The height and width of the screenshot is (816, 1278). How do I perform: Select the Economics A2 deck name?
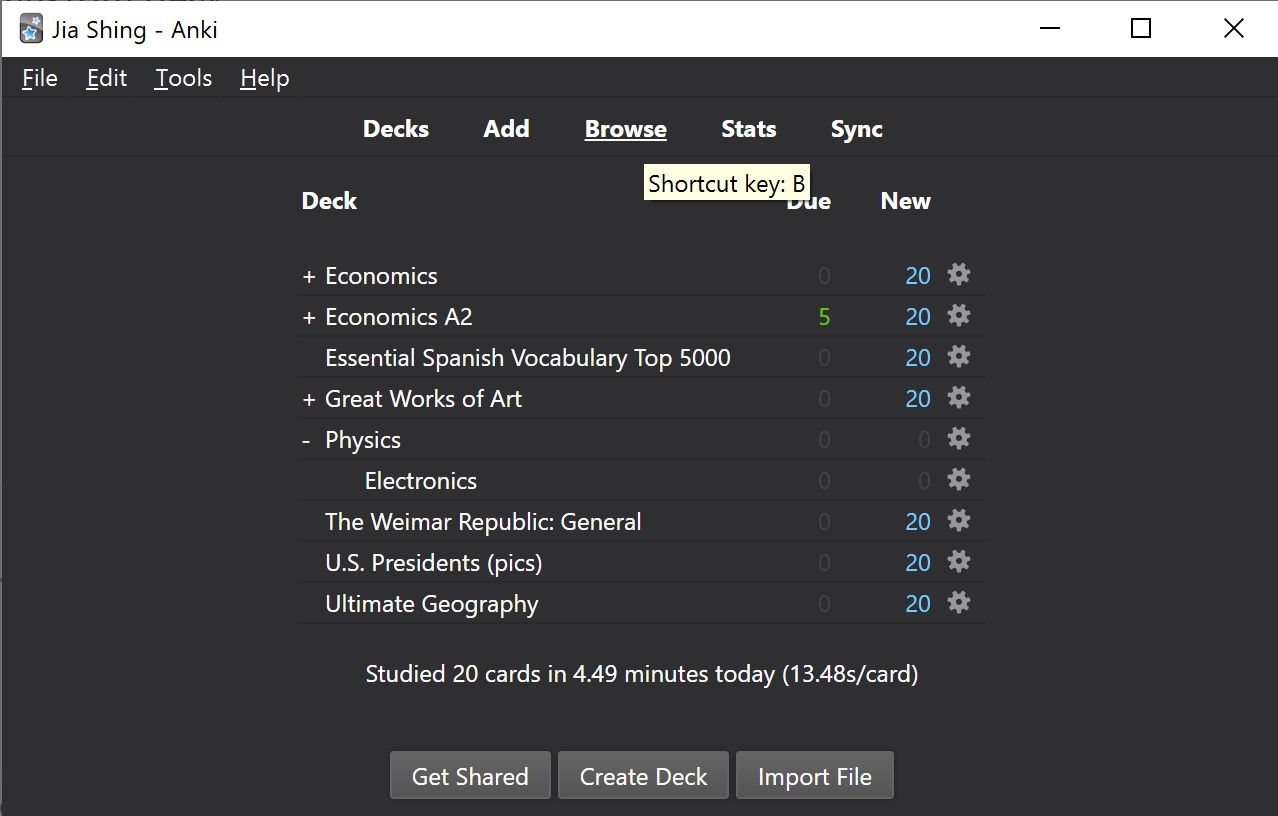399,317
